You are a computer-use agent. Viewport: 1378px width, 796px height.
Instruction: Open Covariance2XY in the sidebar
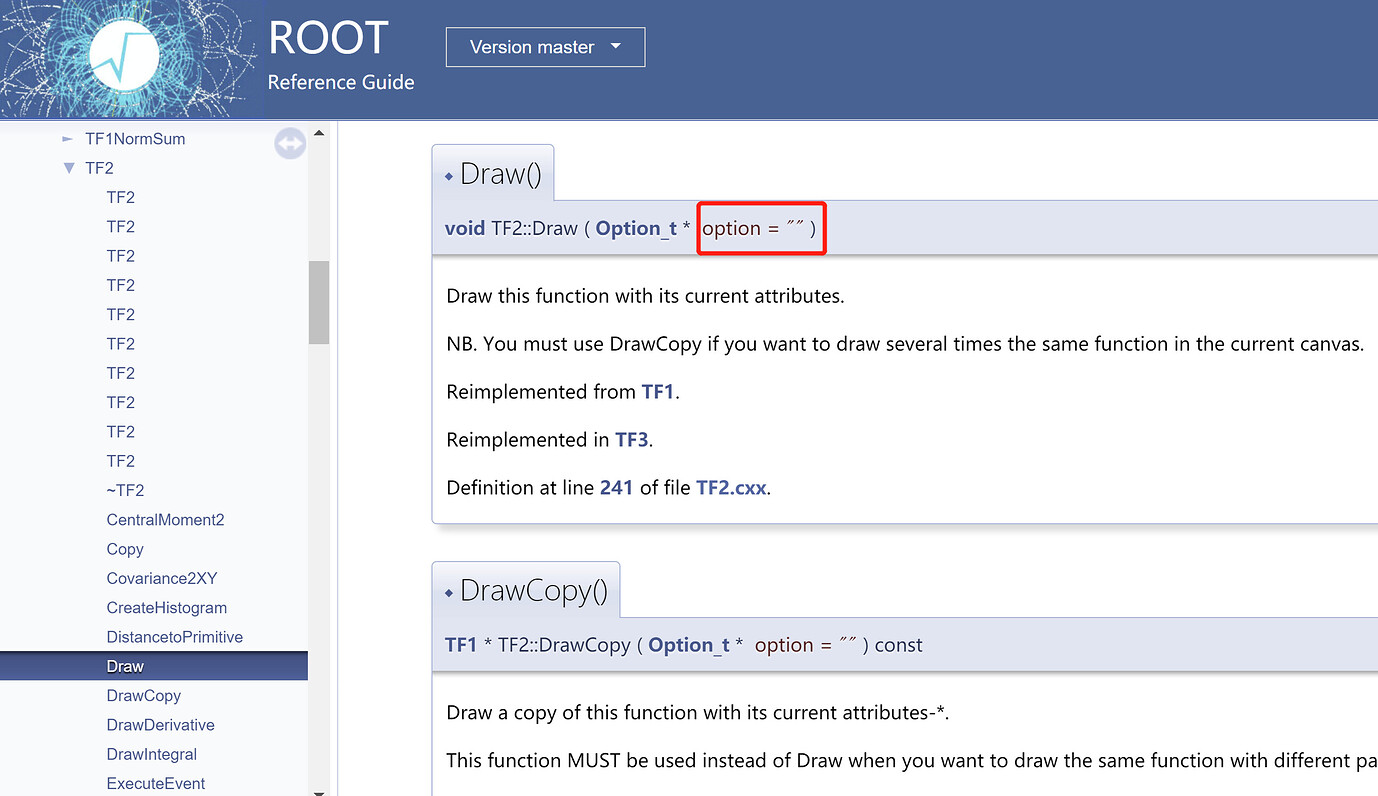click(x=162, y=578)
